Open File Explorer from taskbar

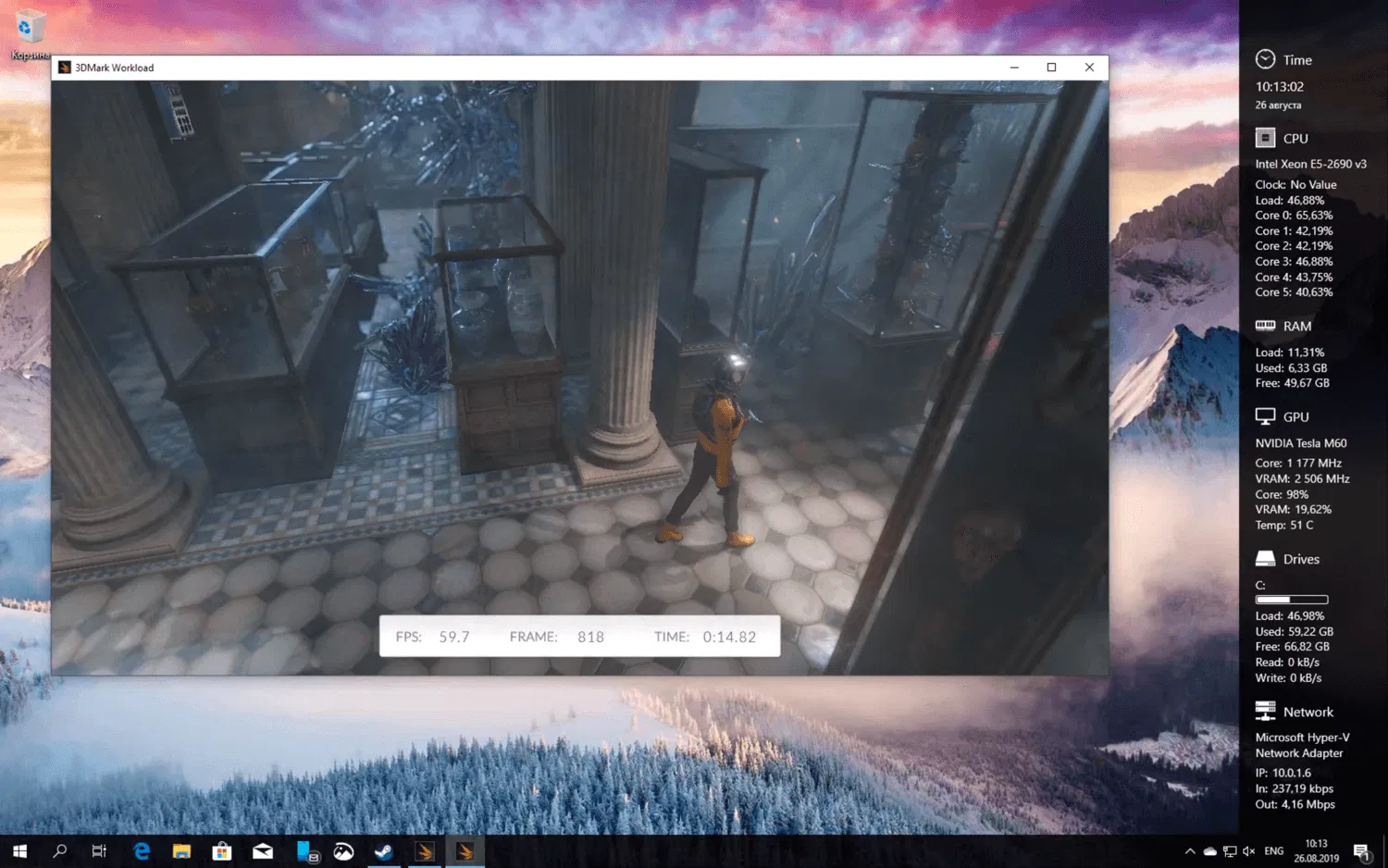[x=181, y=851]
